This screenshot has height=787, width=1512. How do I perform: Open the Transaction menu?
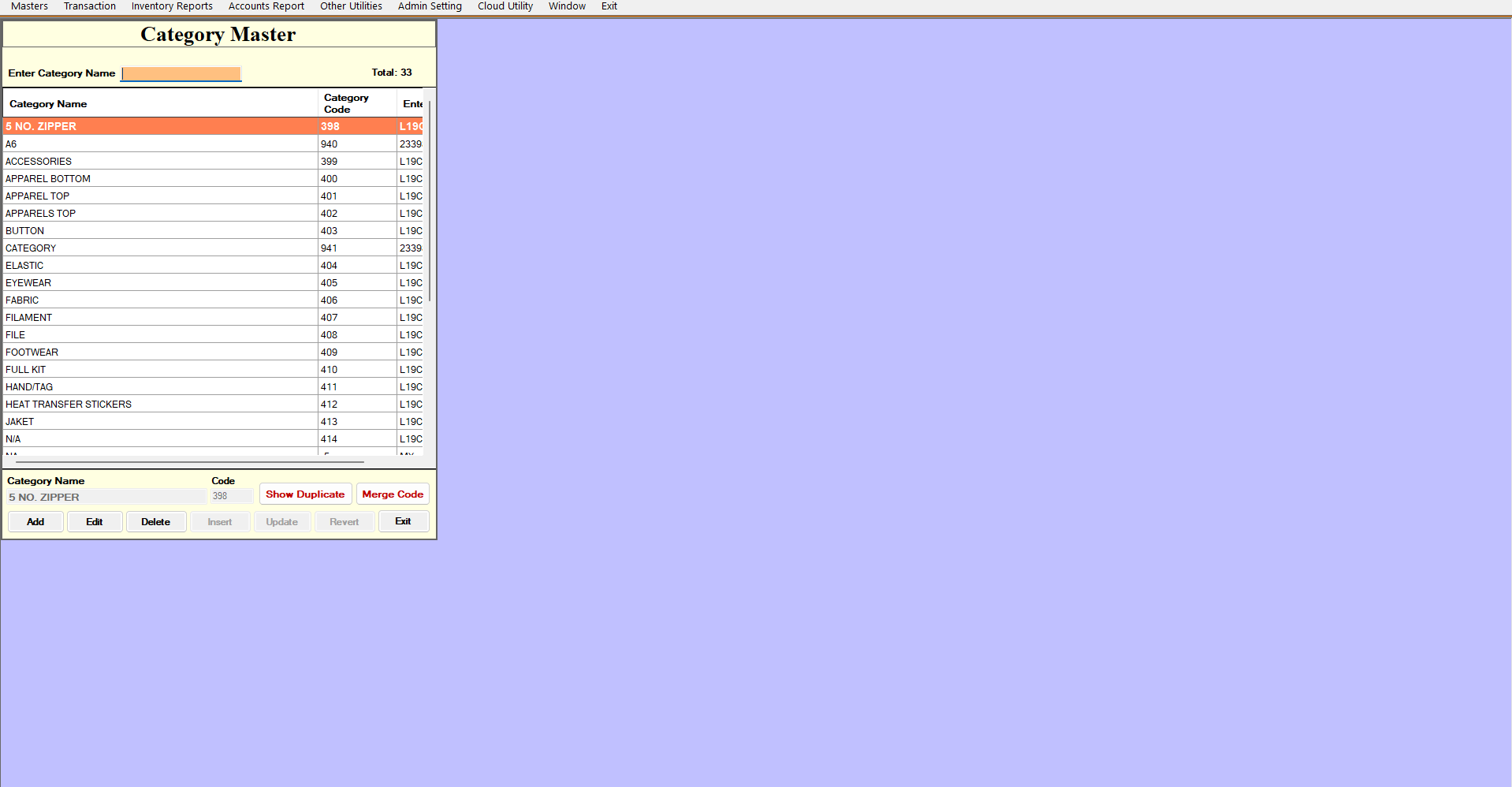(x=89, y=6)
